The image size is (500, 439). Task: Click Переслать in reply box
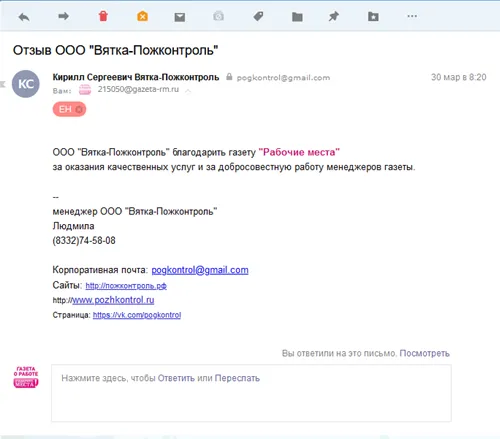(x=237, y=378)
